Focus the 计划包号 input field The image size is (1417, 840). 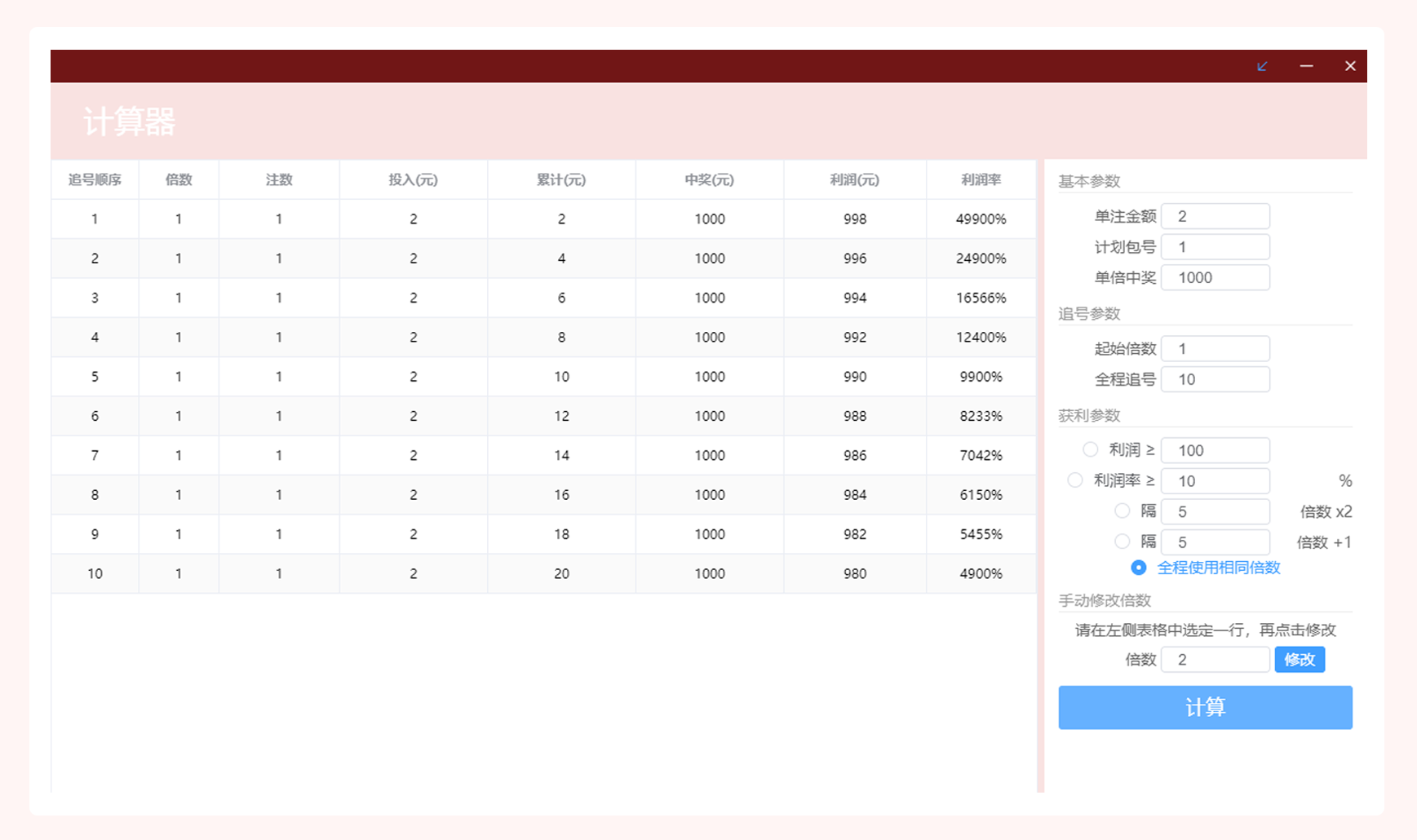point(1215,247)
